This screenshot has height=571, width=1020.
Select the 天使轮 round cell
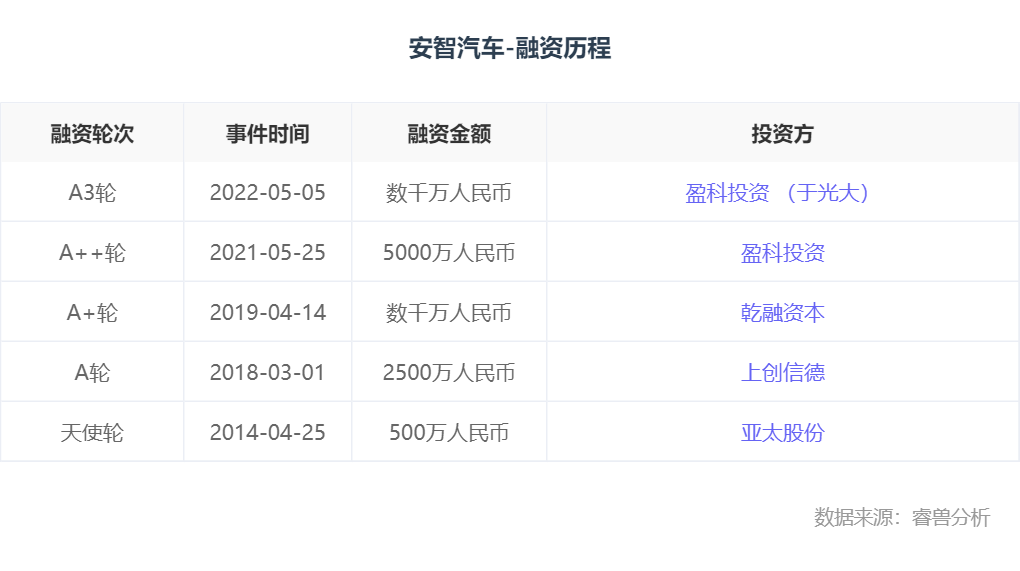[92, 432]
